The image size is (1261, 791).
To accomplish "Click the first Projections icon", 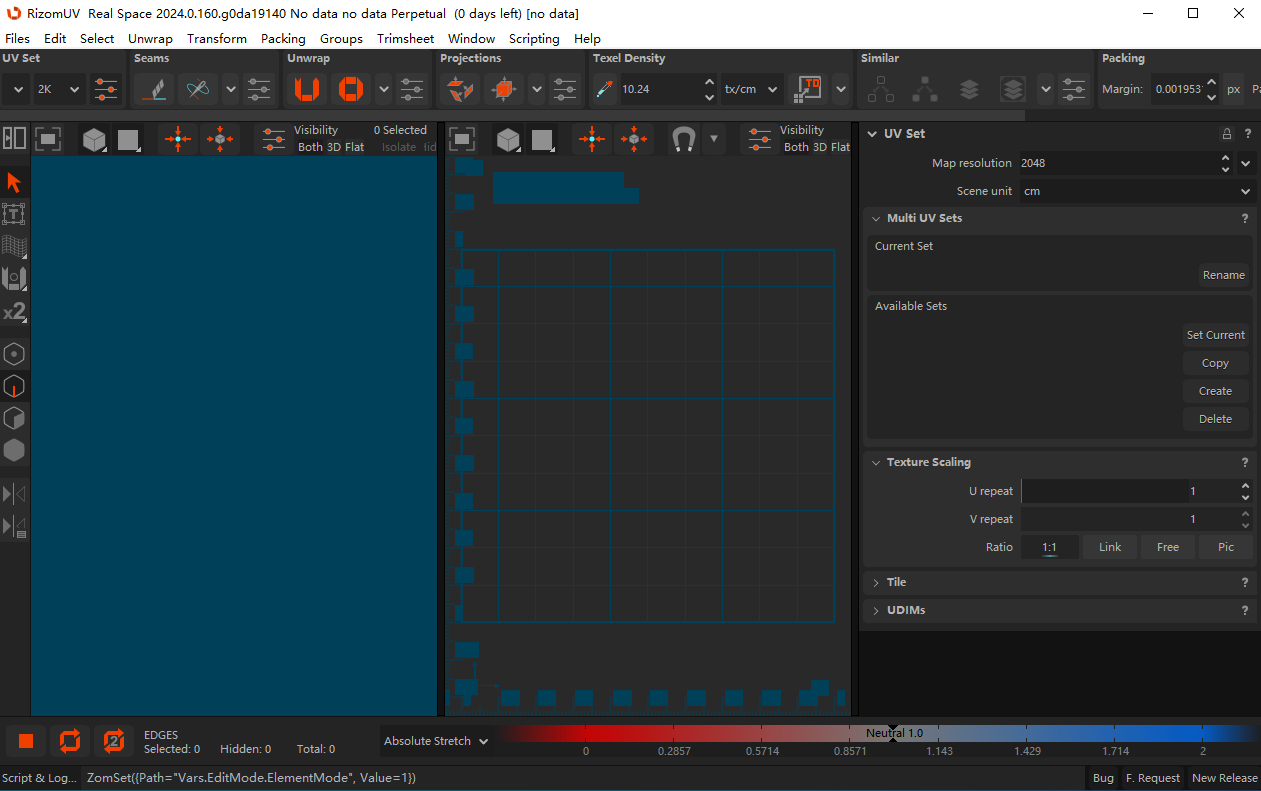I will tap(460, 89).
